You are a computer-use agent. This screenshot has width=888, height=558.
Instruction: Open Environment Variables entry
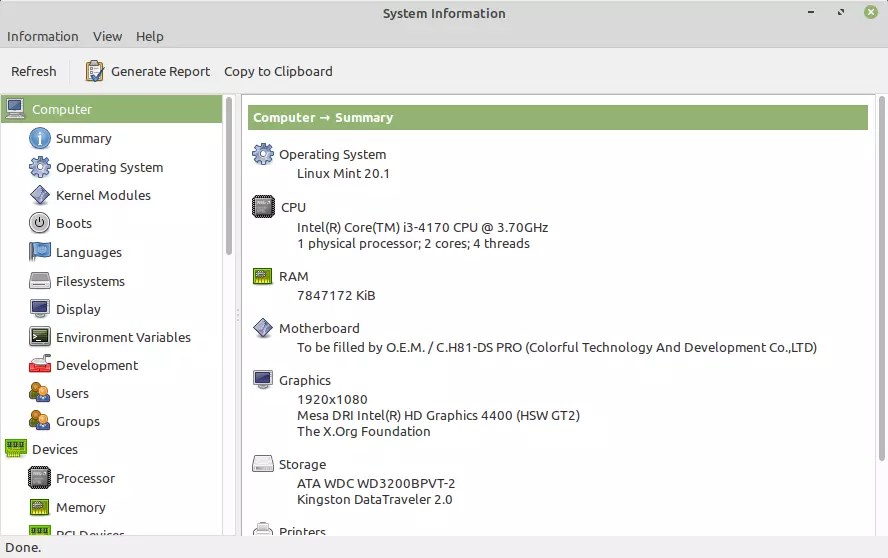click(x=123, y=337)
